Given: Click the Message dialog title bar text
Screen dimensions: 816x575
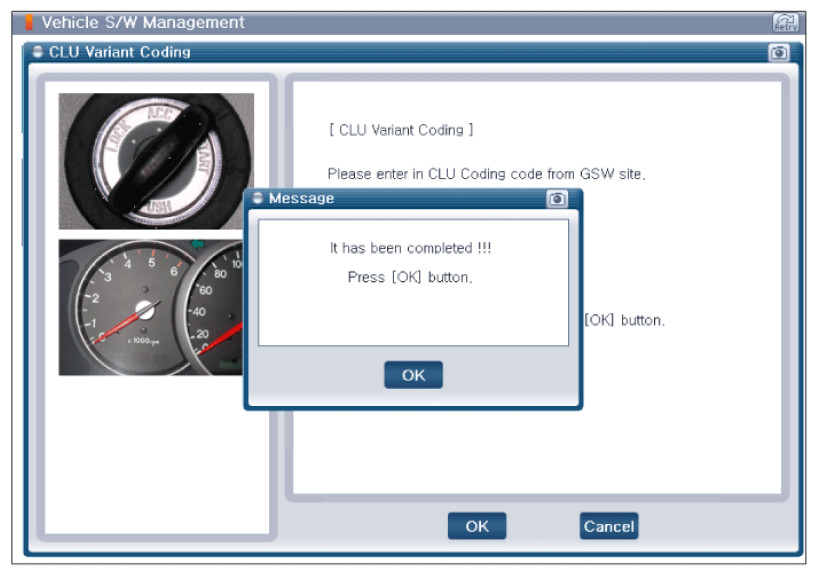Looking at the screenshot, I should [x=301, y=198].
